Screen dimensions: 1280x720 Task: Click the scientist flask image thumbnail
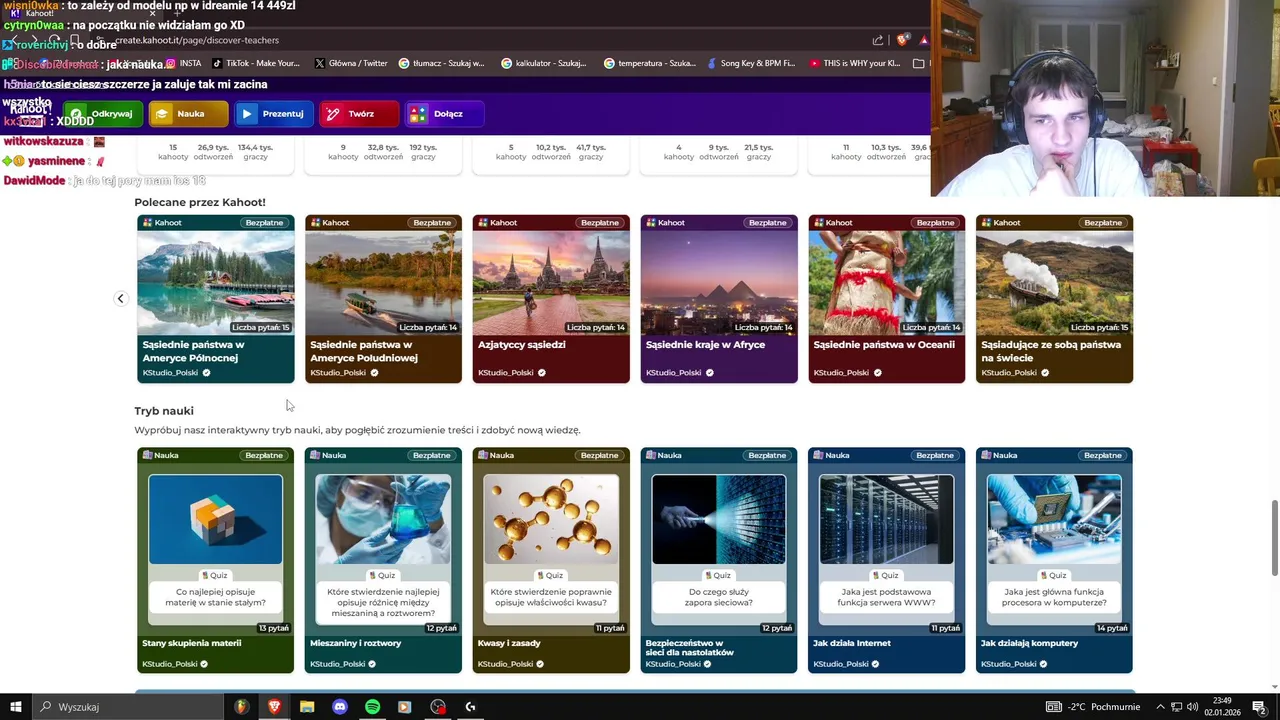383,520
